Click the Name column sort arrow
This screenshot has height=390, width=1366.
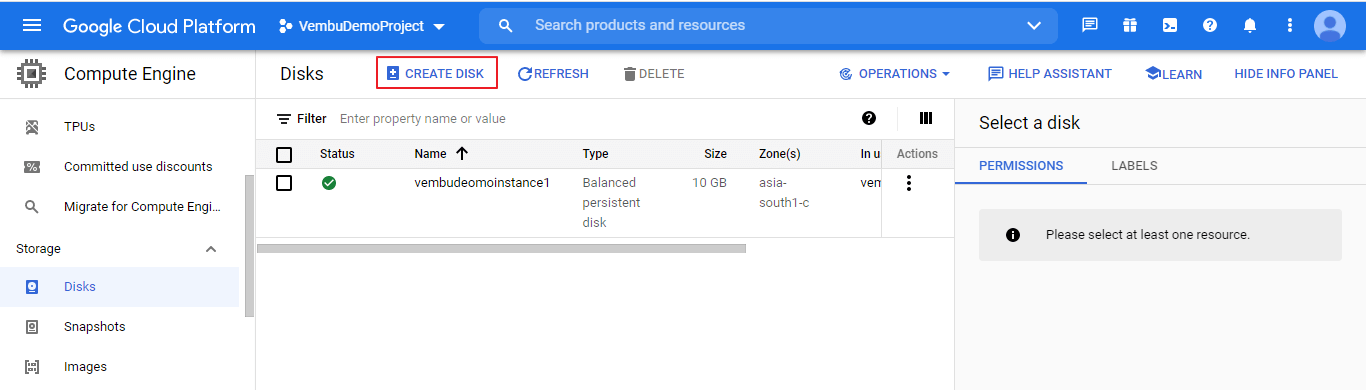[x=461, y=154]
